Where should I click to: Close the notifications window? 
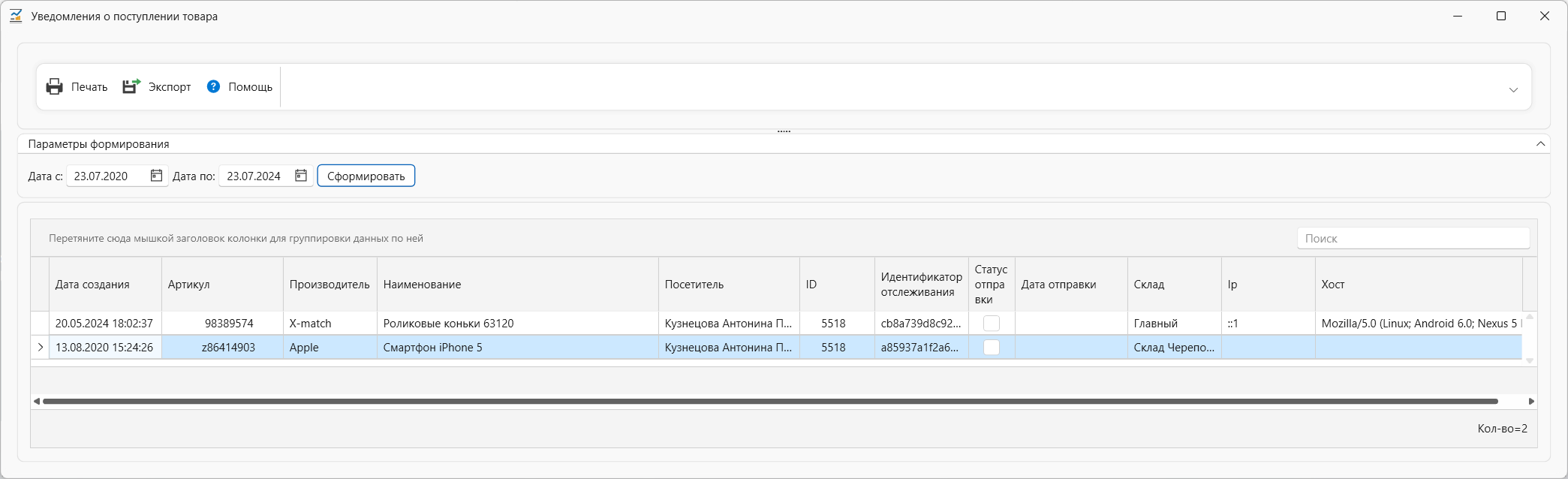click(1545, 16)
